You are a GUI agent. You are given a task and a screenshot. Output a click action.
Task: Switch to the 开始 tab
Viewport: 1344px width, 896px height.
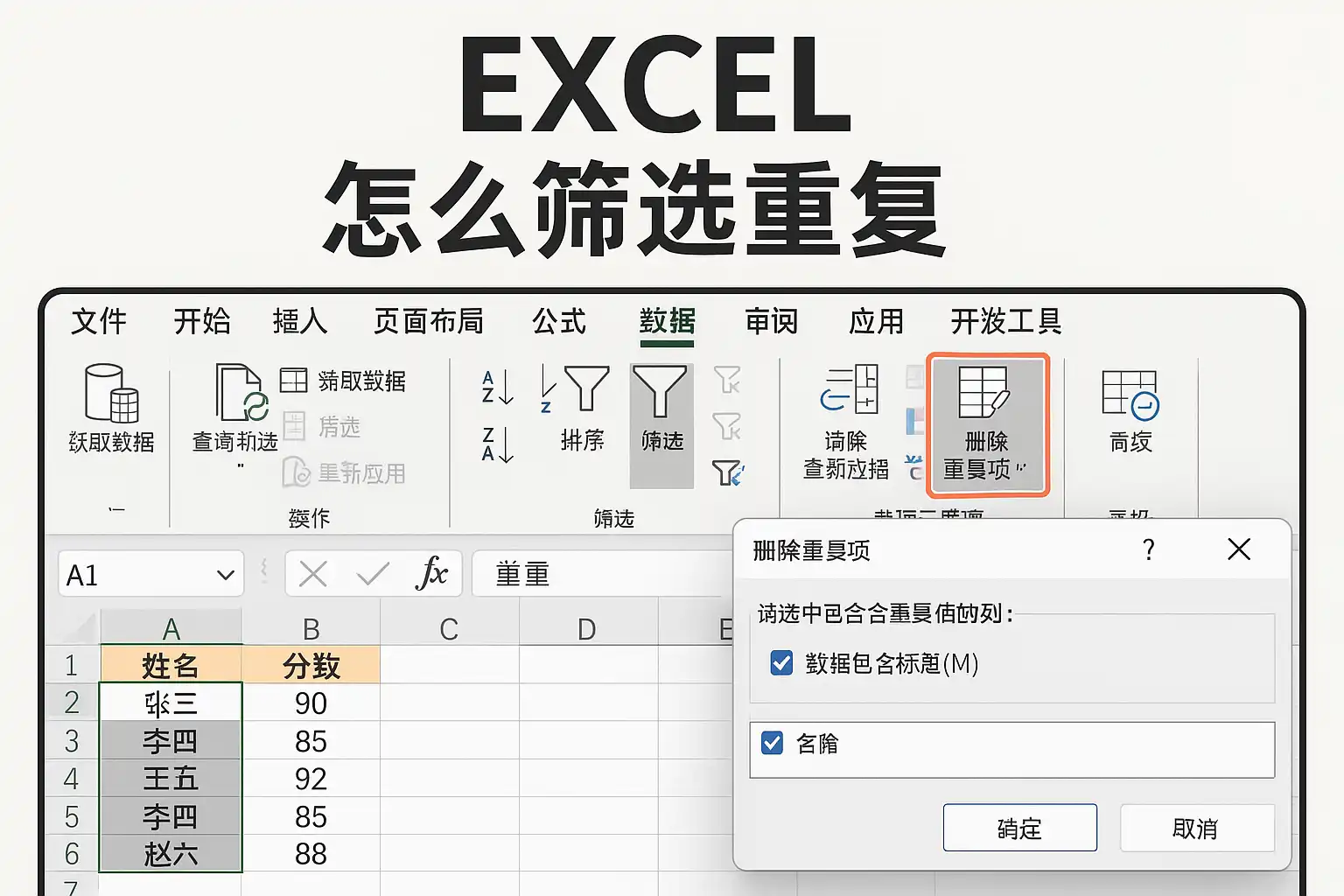202,321
